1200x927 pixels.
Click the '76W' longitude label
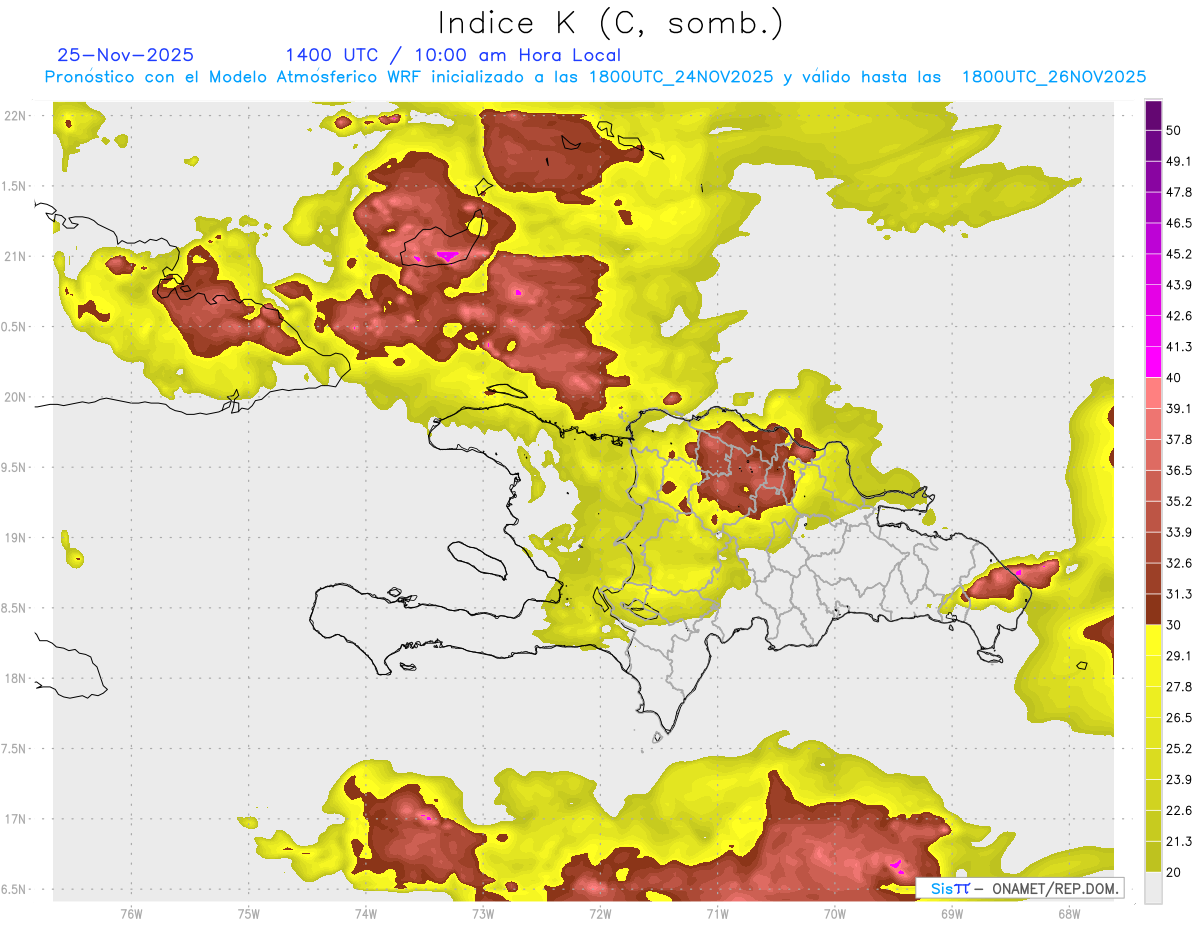pos(131,913)
